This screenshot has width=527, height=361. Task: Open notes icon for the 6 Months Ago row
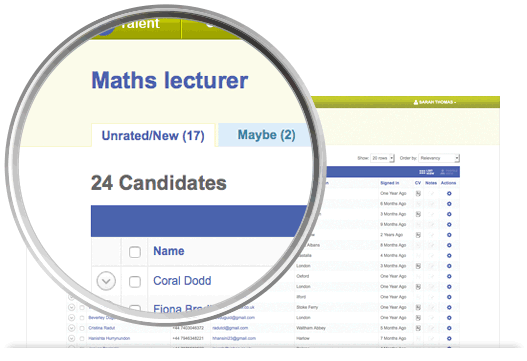432,204
